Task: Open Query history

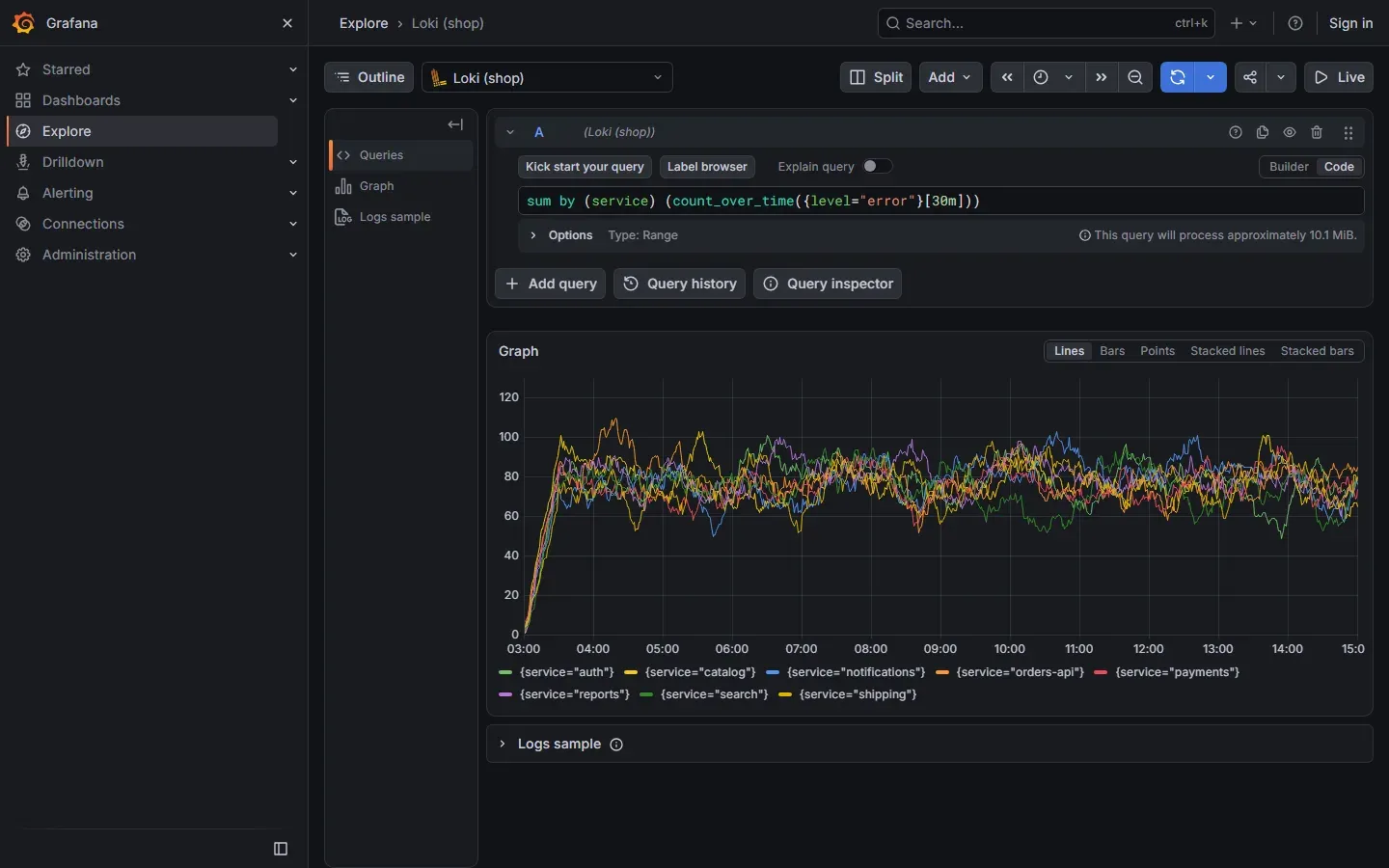Action: point(679,284)
